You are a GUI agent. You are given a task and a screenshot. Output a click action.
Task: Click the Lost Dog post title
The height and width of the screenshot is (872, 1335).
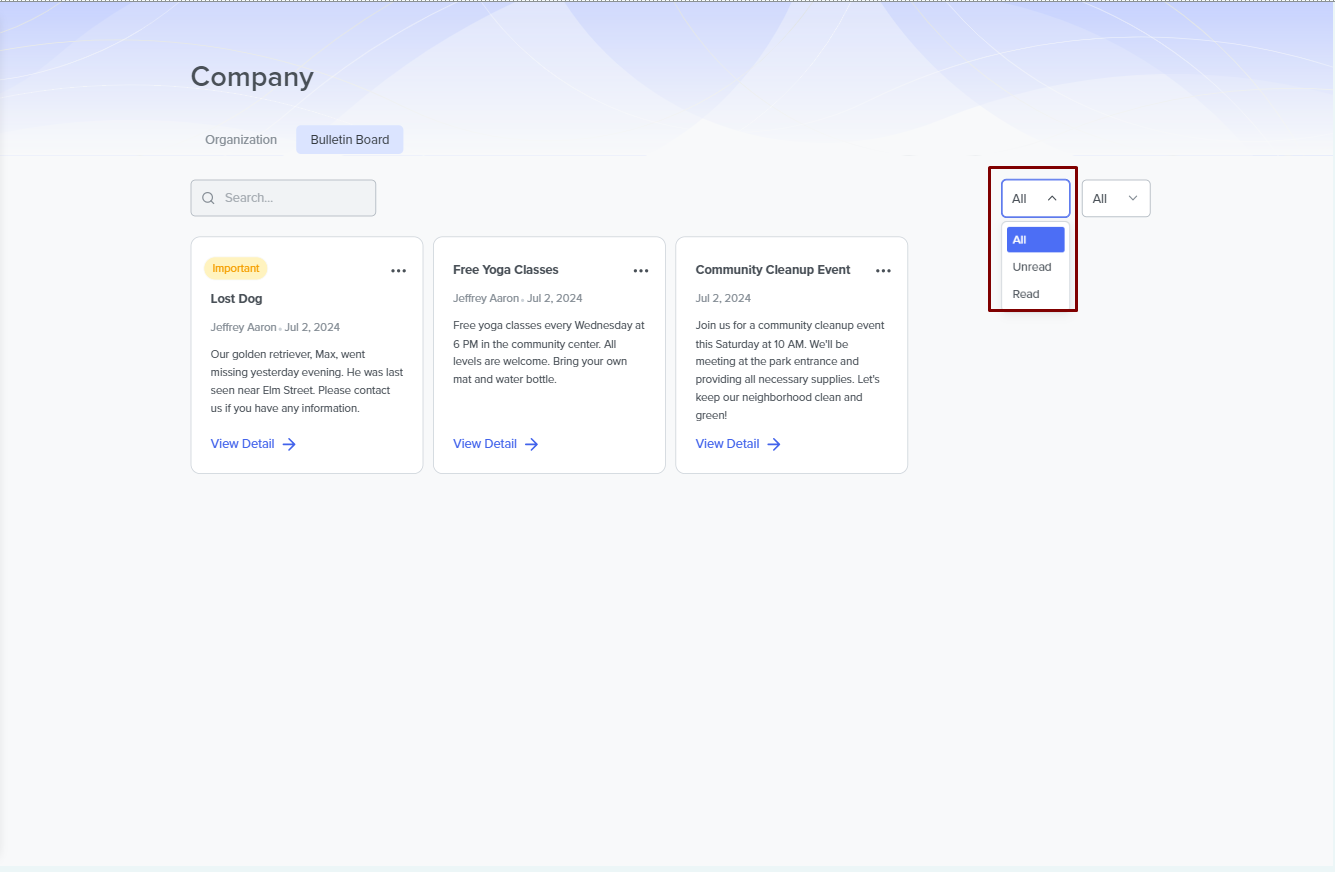coord(236,299)
